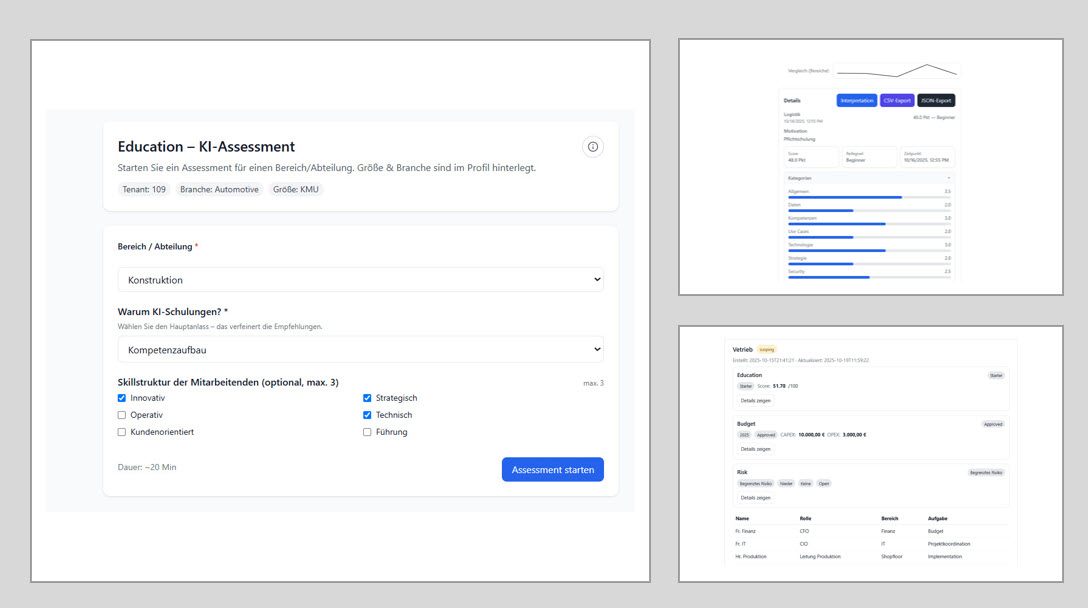Toggle the Technisch checkbox off
Image resolution: width=1088 pixels, height=608 pixels.
(x=367, y=415)
